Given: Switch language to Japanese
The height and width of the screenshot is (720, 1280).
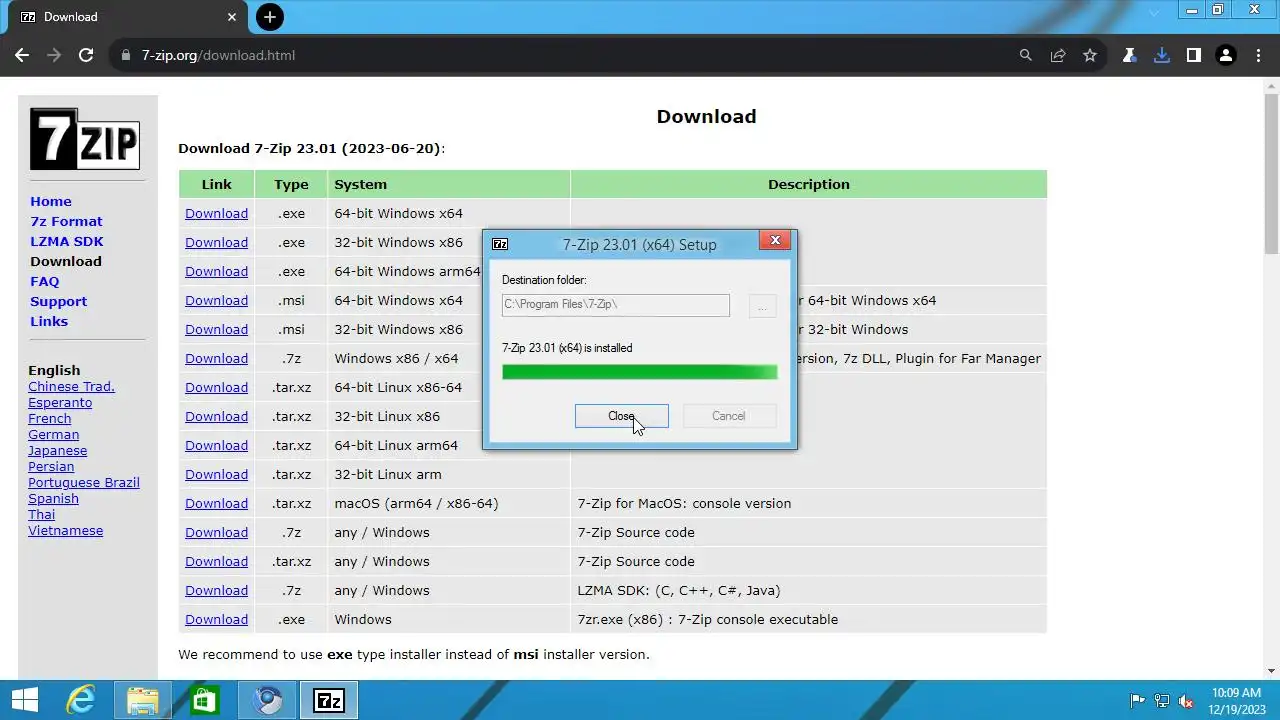Looking at the screenshot, I should point(57,450).
